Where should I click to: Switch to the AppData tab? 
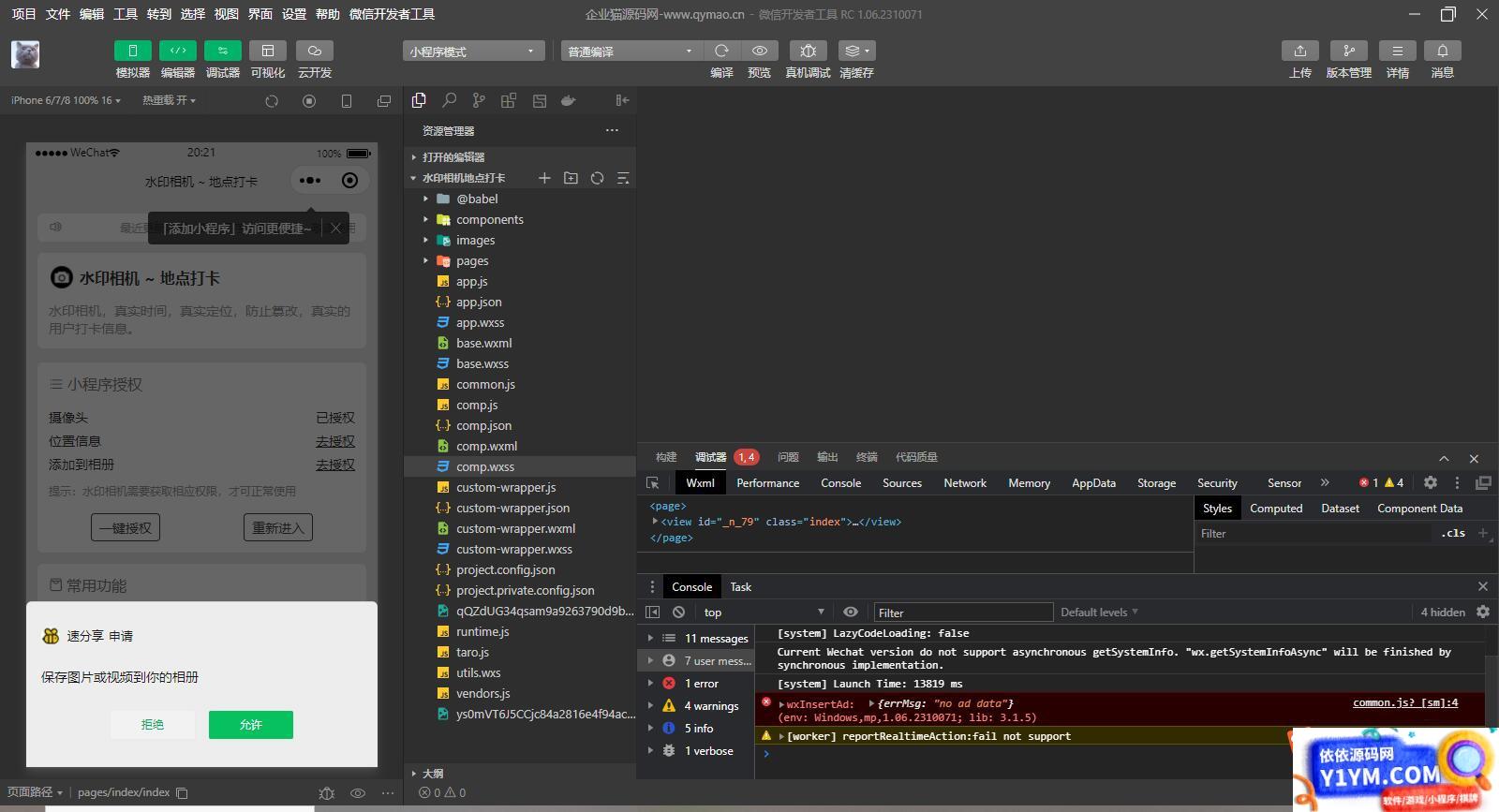click(1093, 483)
